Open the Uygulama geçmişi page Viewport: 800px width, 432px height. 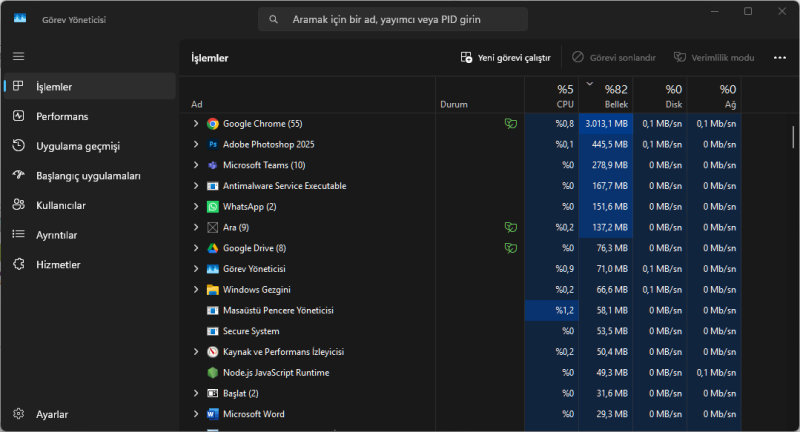pyautogui.click(x=90, y=146)
